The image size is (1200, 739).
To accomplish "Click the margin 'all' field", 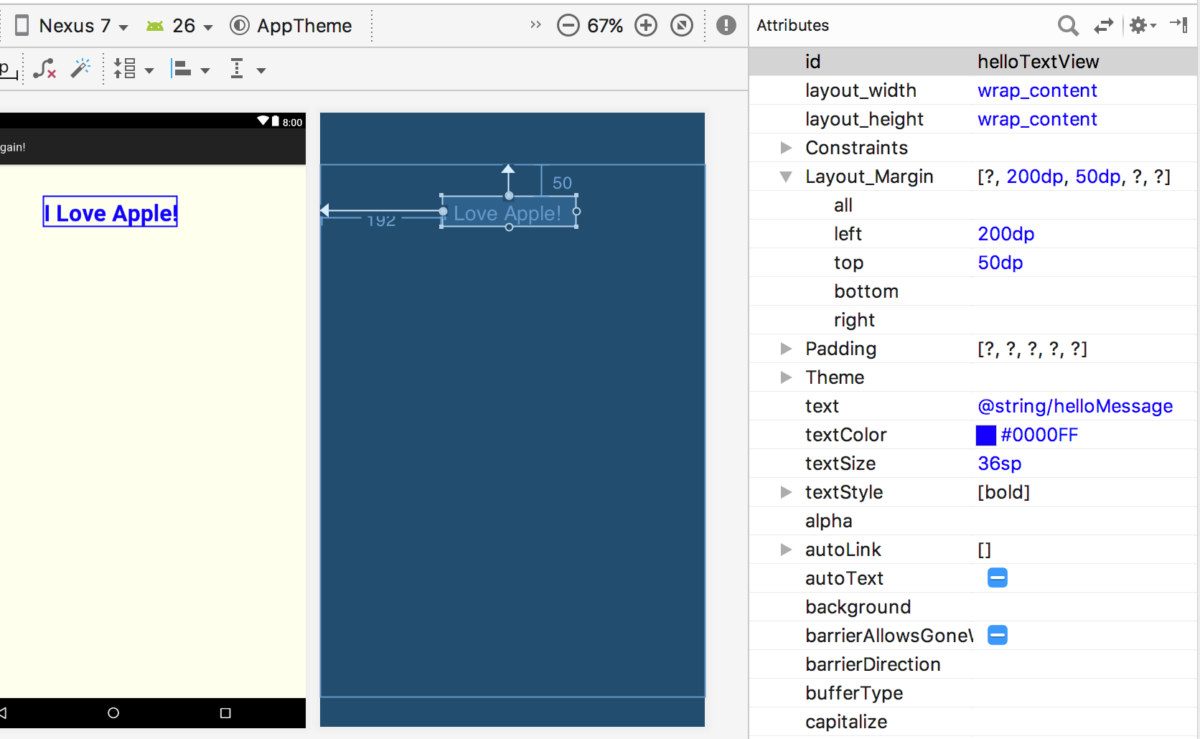I will click(1085, 205).
